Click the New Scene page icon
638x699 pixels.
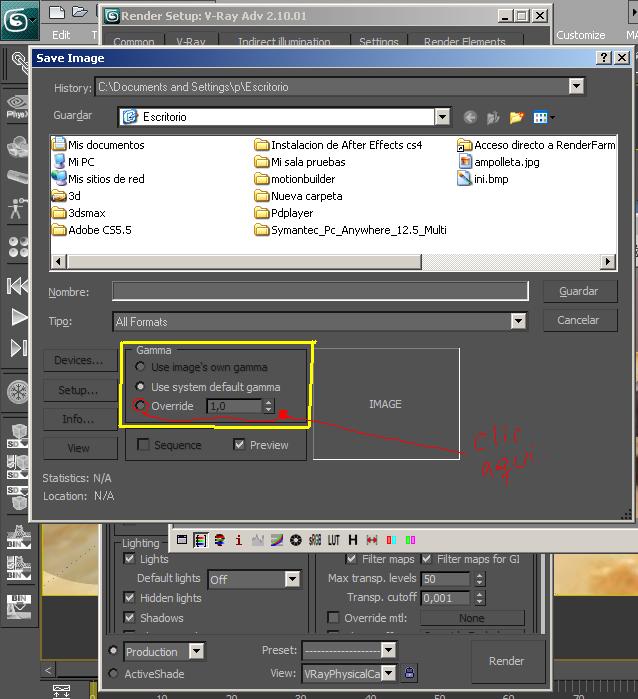coord(57,12)
